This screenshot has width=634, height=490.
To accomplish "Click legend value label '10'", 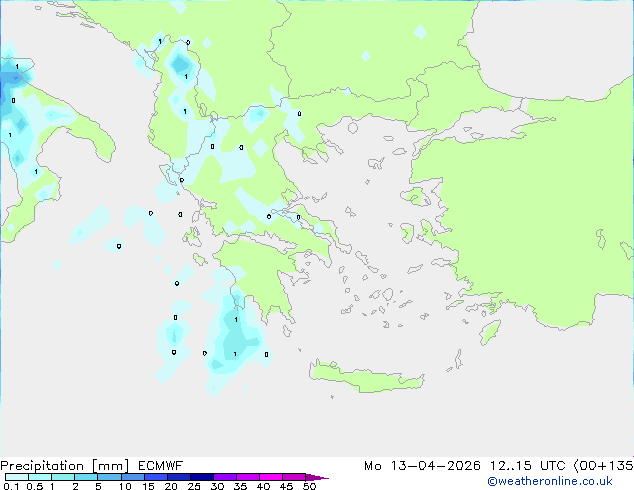I will point(125,486).
